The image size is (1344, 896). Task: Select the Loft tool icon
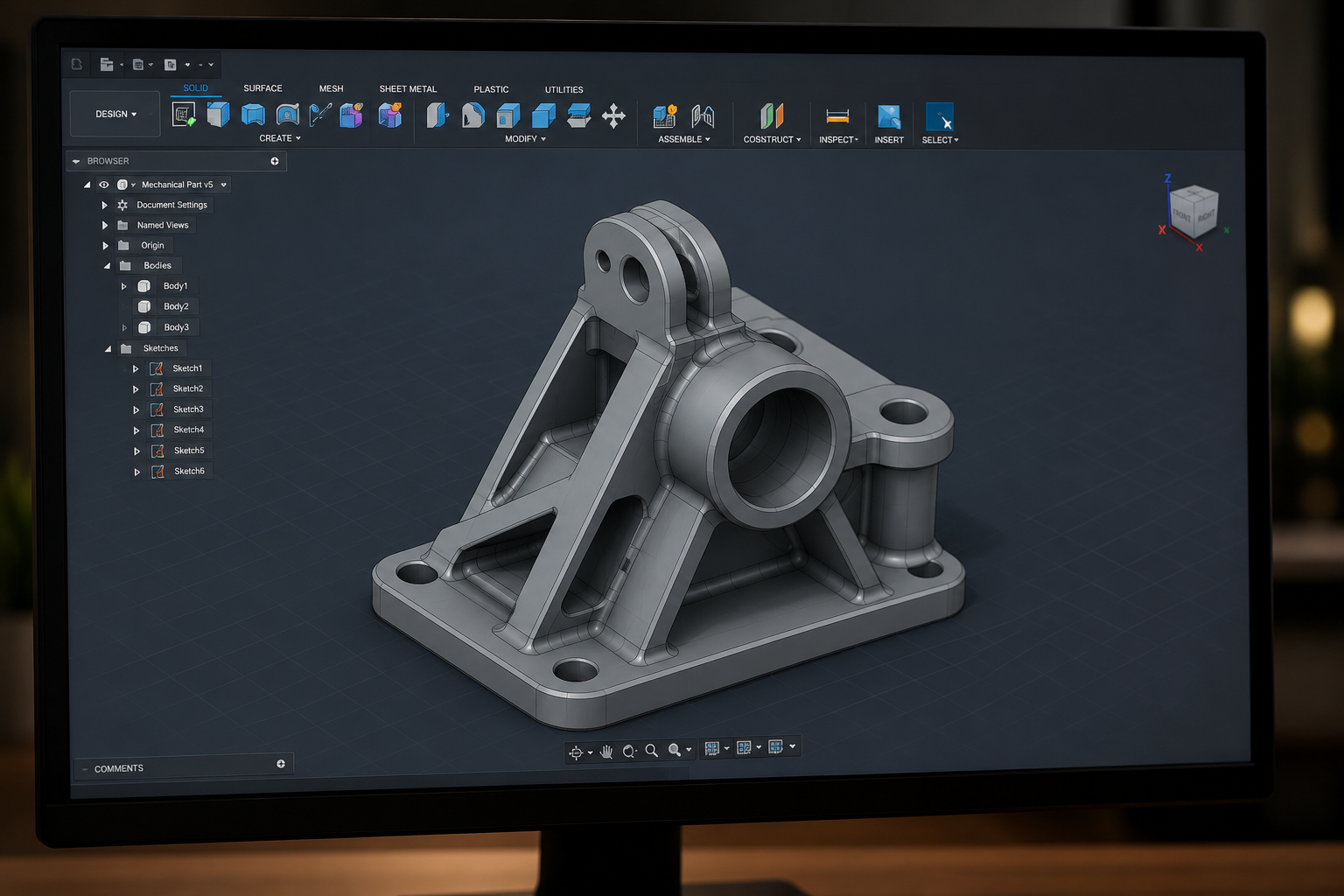coord(320,115)
